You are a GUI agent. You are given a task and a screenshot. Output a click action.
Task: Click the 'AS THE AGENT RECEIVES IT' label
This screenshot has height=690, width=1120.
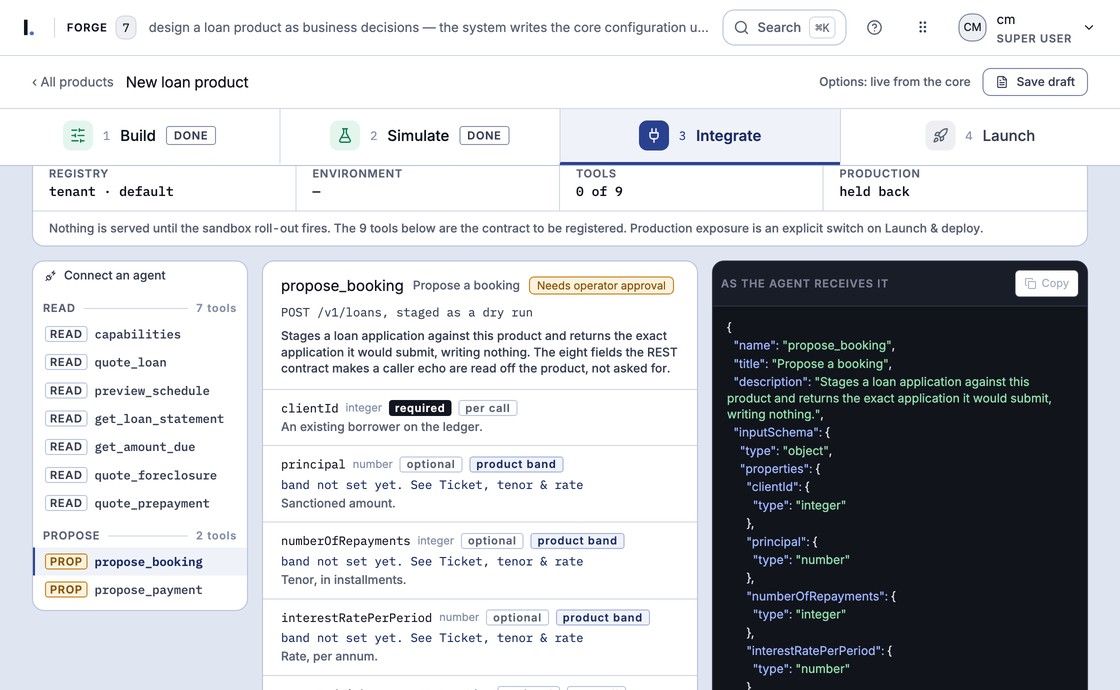804,284
